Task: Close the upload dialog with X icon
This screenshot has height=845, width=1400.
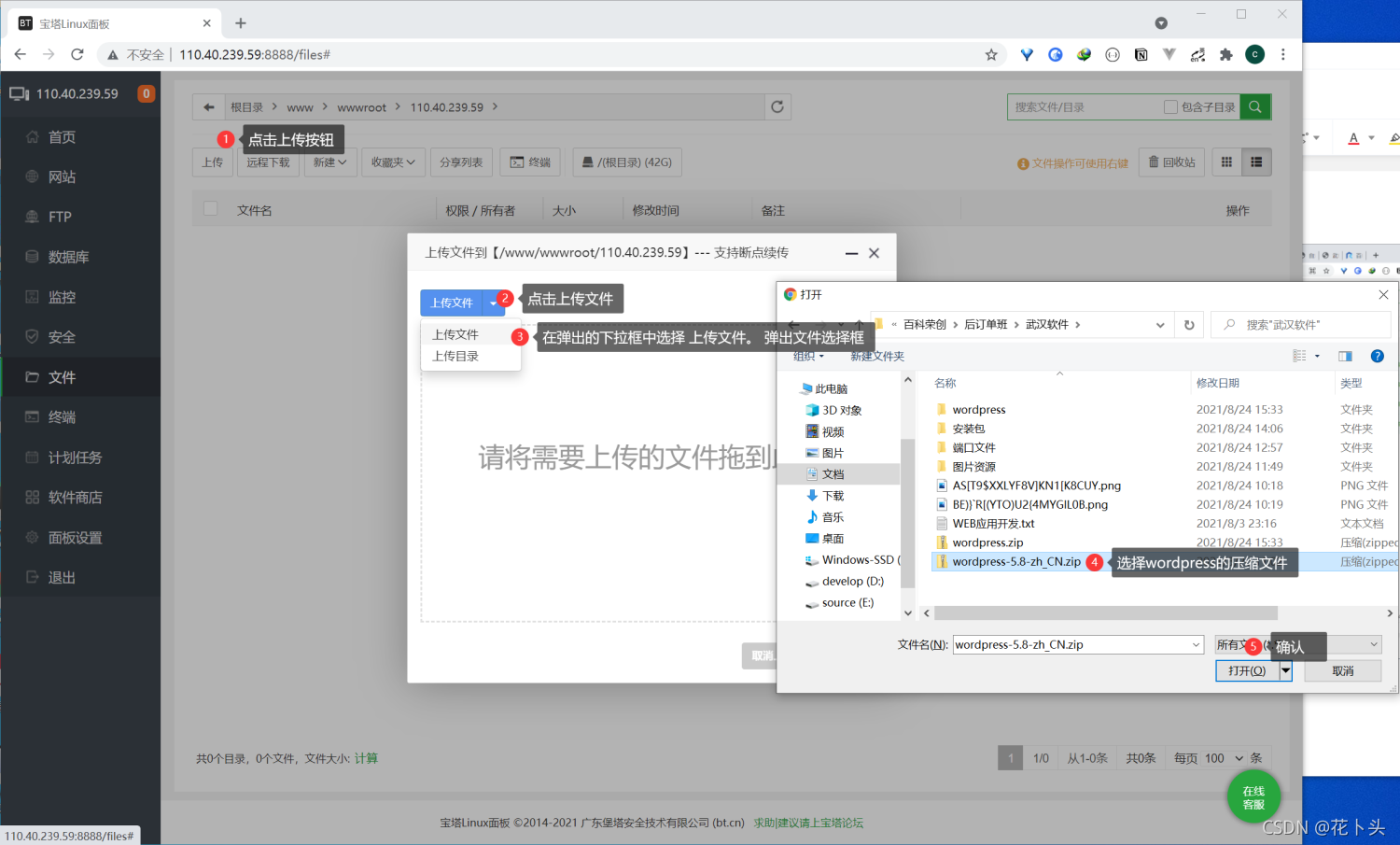Action: [x=874, y=253]
